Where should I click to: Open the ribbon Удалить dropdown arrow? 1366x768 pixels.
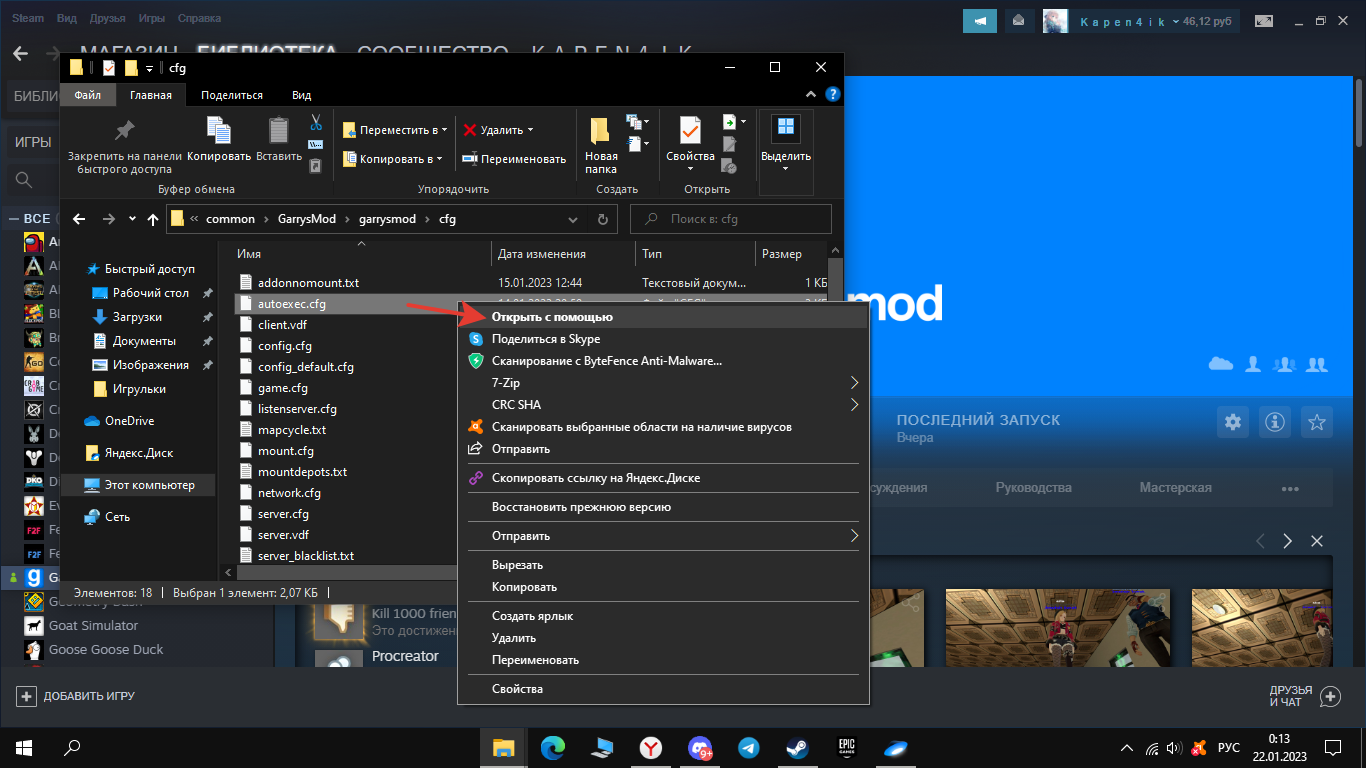[x=530, y=130]
